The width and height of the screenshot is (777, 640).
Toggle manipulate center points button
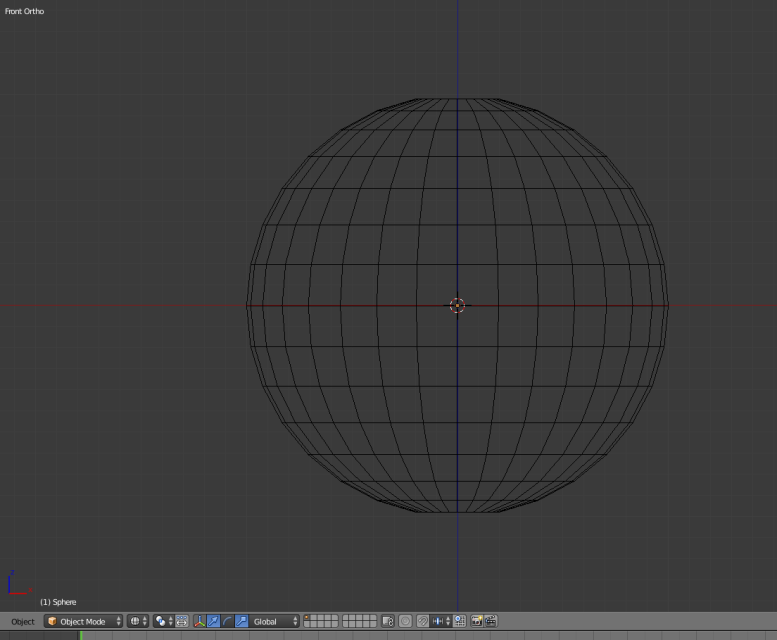[x=182, y=621]
